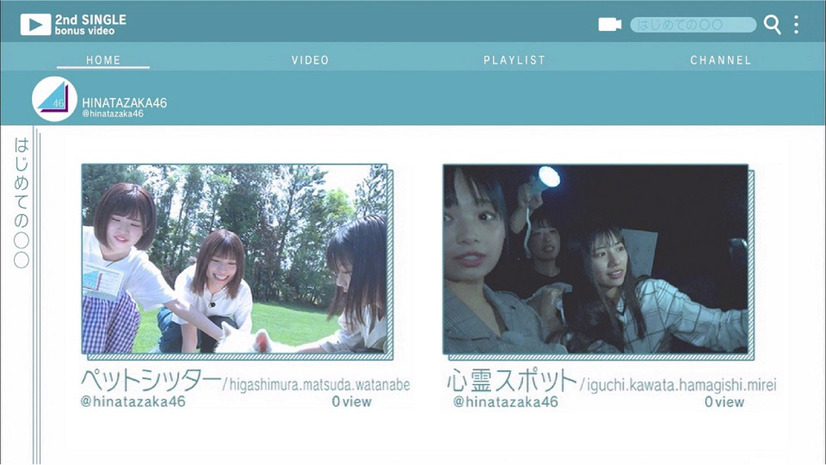Click the play button logo icon
Screen dimensions: 826x465
point(35,24)
